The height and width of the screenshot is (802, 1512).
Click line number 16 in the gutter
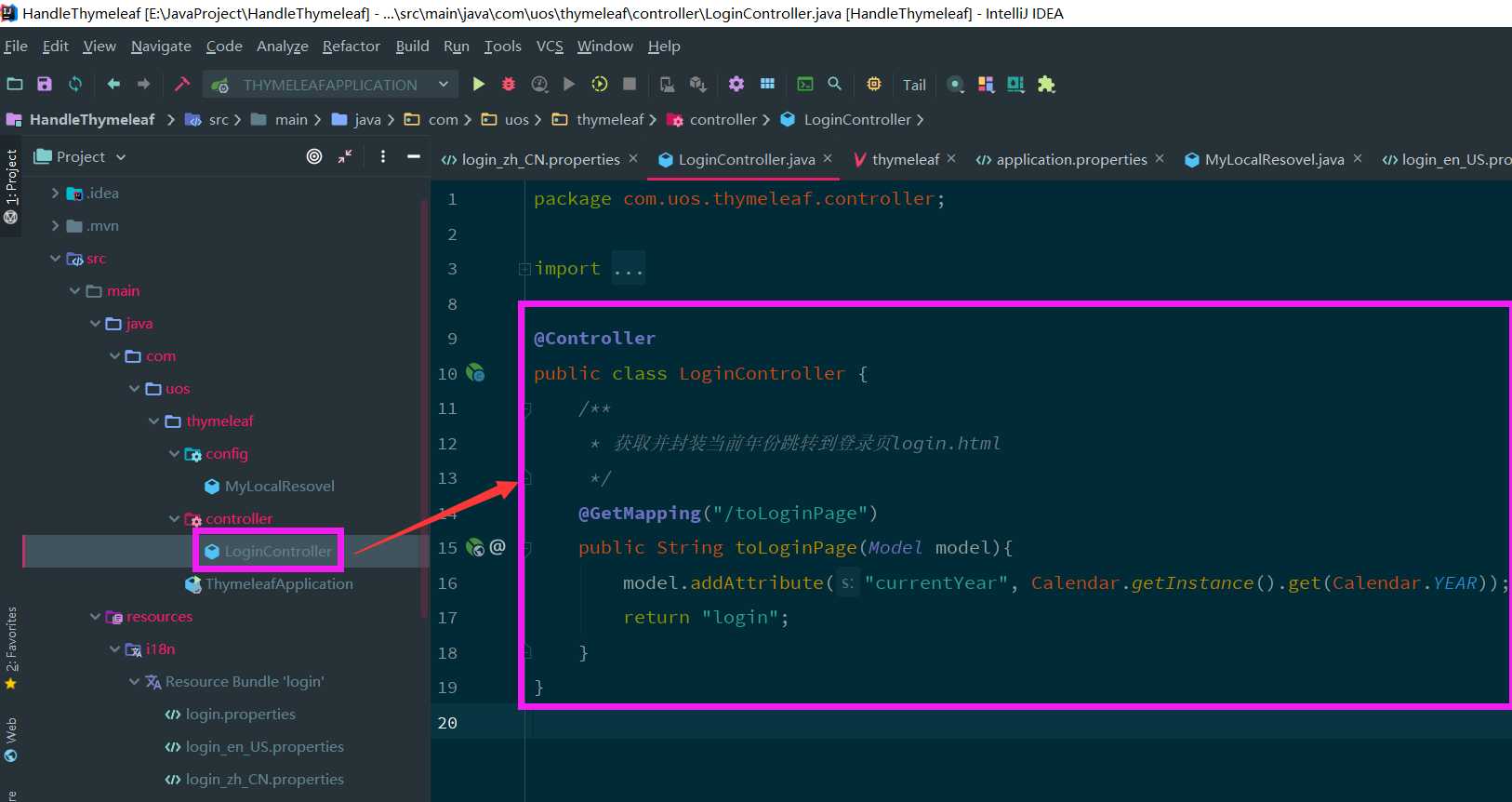click(447, 582)
